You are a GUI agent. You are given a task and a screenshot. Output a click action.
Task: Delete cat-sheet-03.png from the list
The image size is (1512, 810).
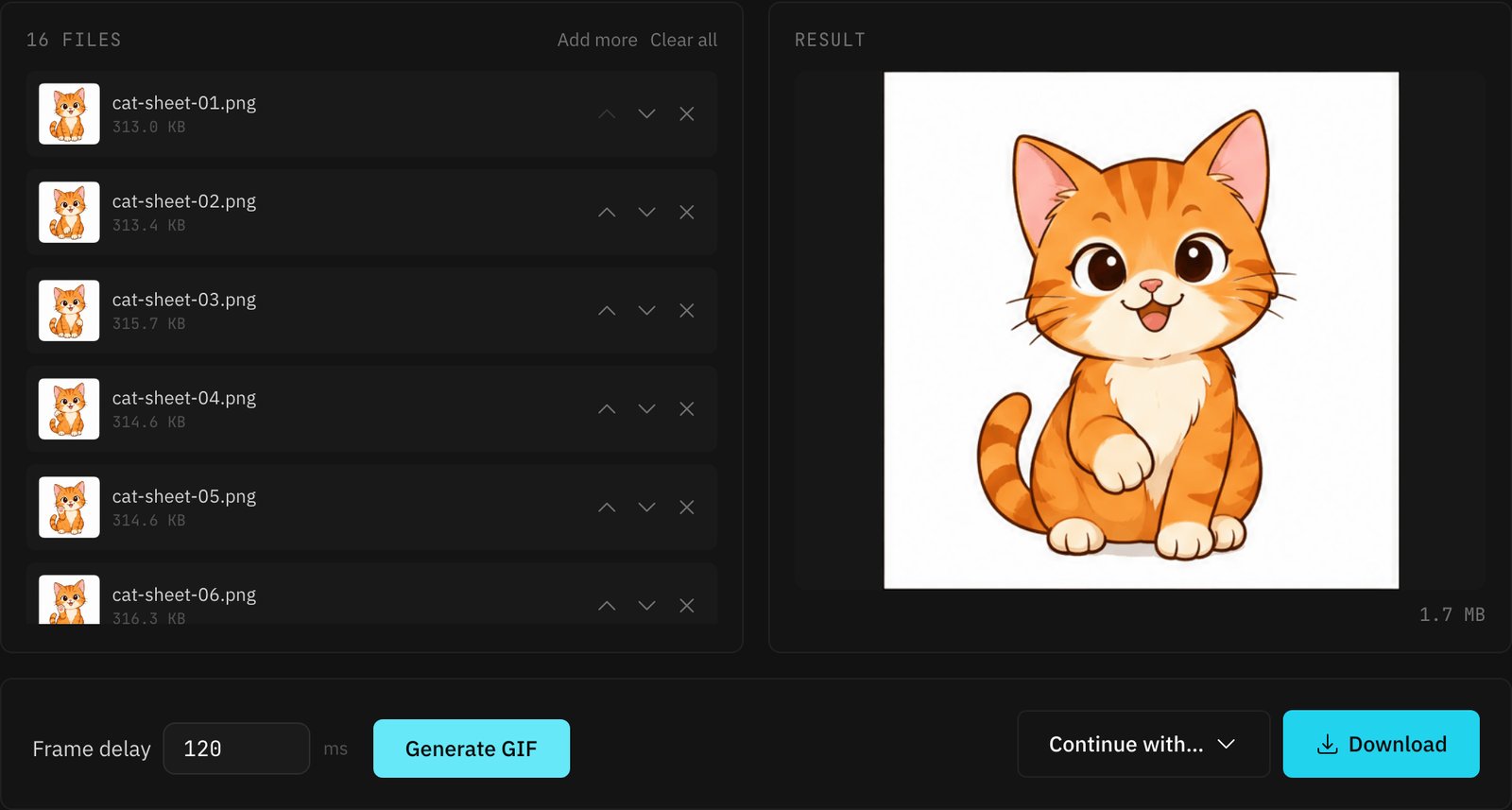[x=687, y=310]
